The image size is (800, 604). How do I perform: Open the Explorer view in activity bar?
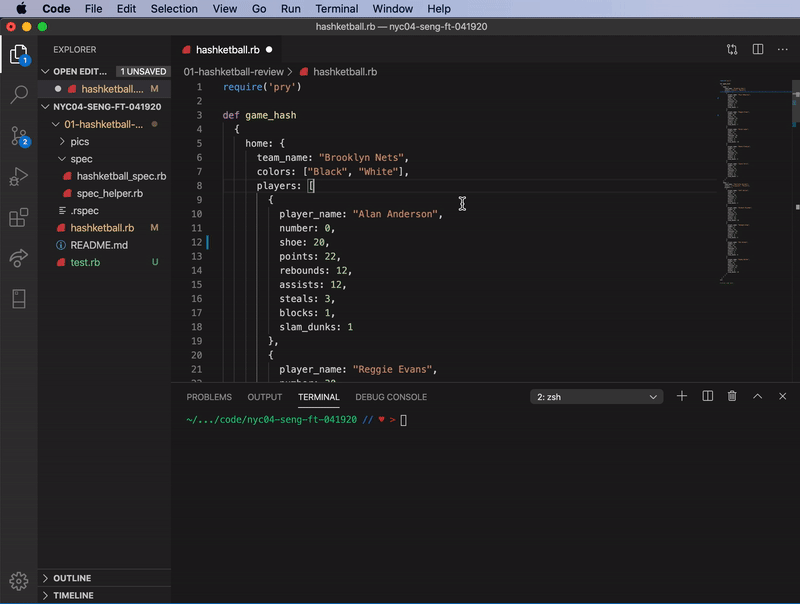click(19, 54)
